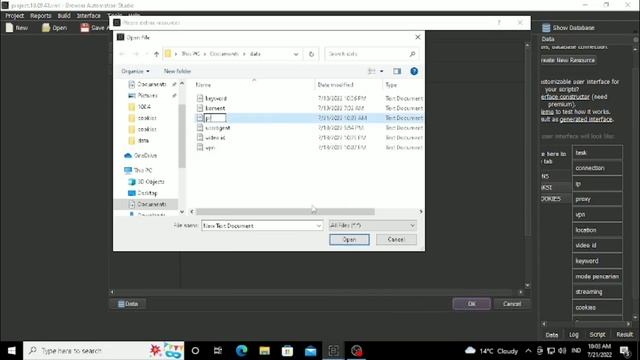
Task: Click the Show Database icon
Action: (x=546, y=28)
